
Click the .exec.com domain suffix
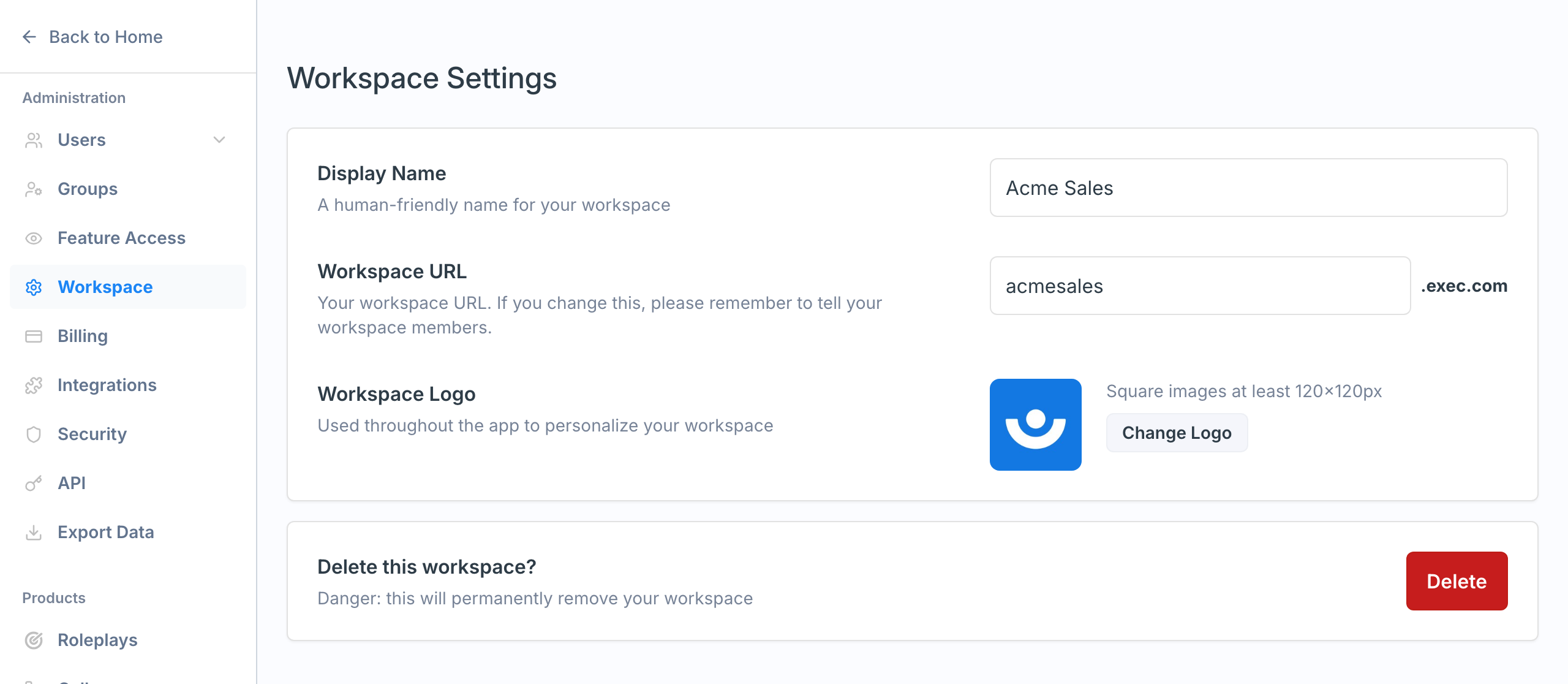tap(1464, 286)
